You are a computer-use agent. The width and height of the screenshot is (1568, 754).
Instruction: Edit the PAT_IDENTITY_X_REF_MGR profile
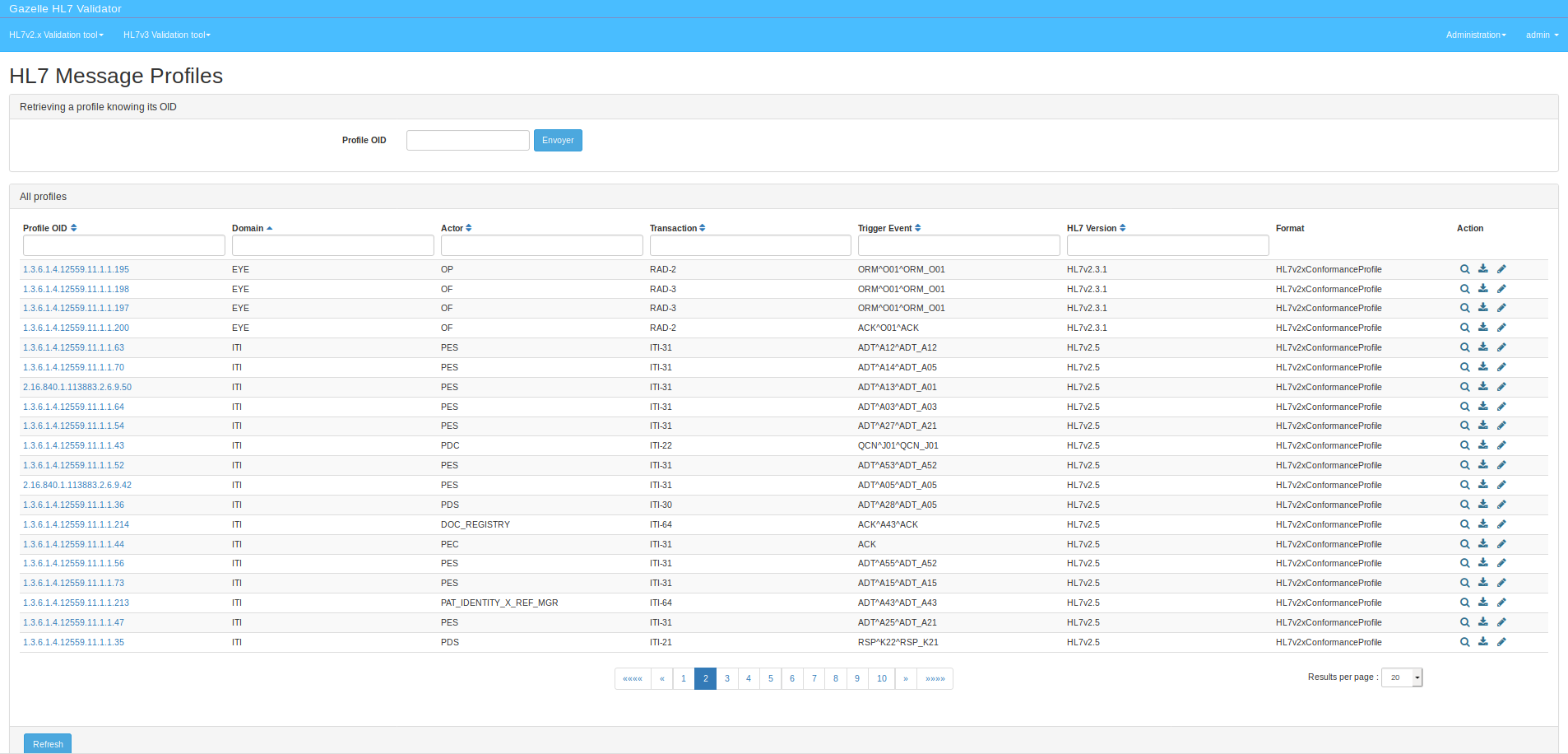(x=1501, y=603)
